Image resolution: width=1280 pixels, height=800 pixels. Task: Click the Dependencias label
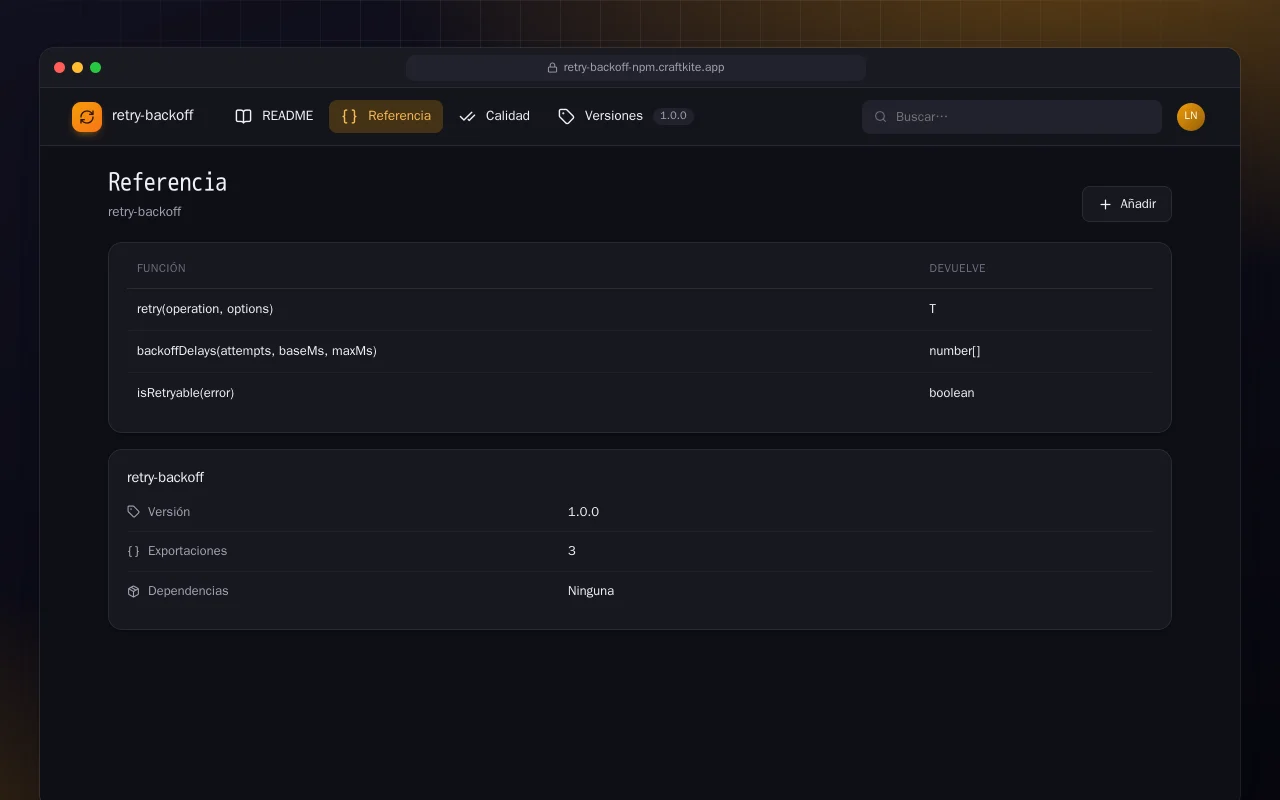point(188,591)
